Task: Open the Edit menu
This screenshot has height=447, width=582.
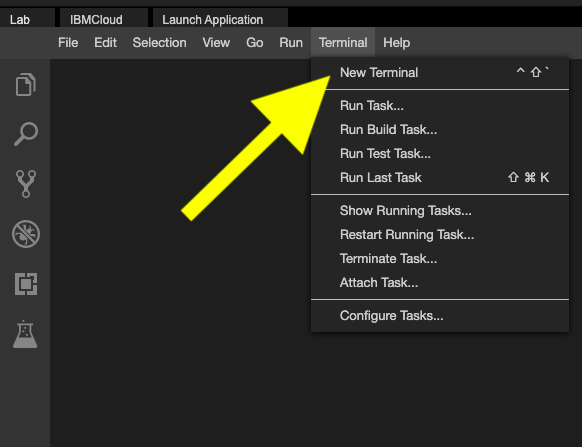Action: [x=105, y=43]
